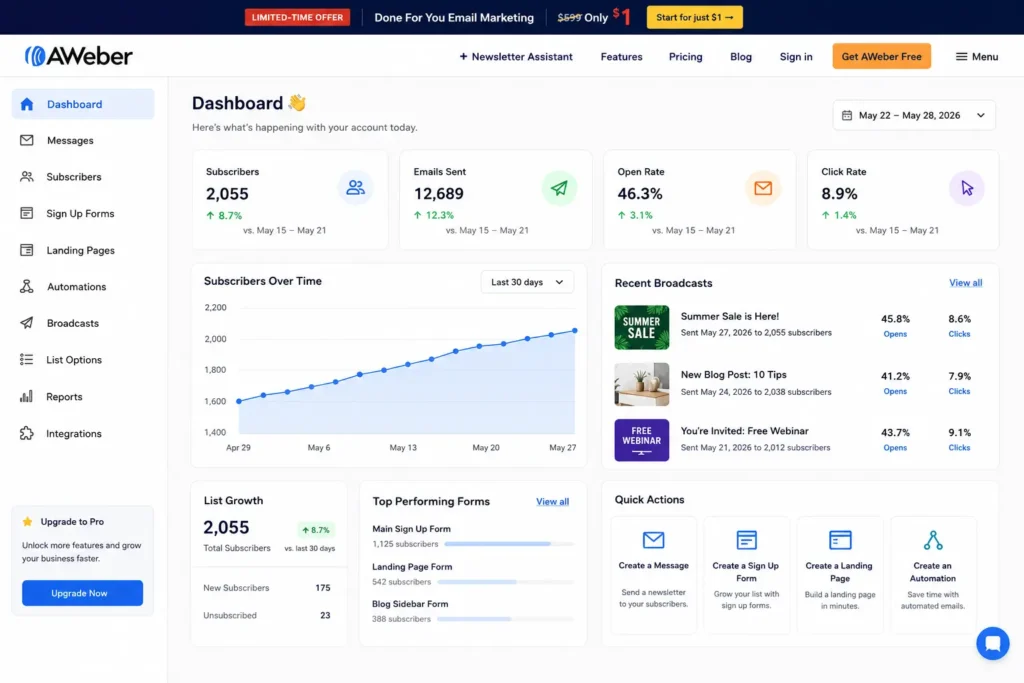Viewport: 1024px width, 683px height.
Task: Click the plus icon beside Newsletter Assistant
Action: 463,57
